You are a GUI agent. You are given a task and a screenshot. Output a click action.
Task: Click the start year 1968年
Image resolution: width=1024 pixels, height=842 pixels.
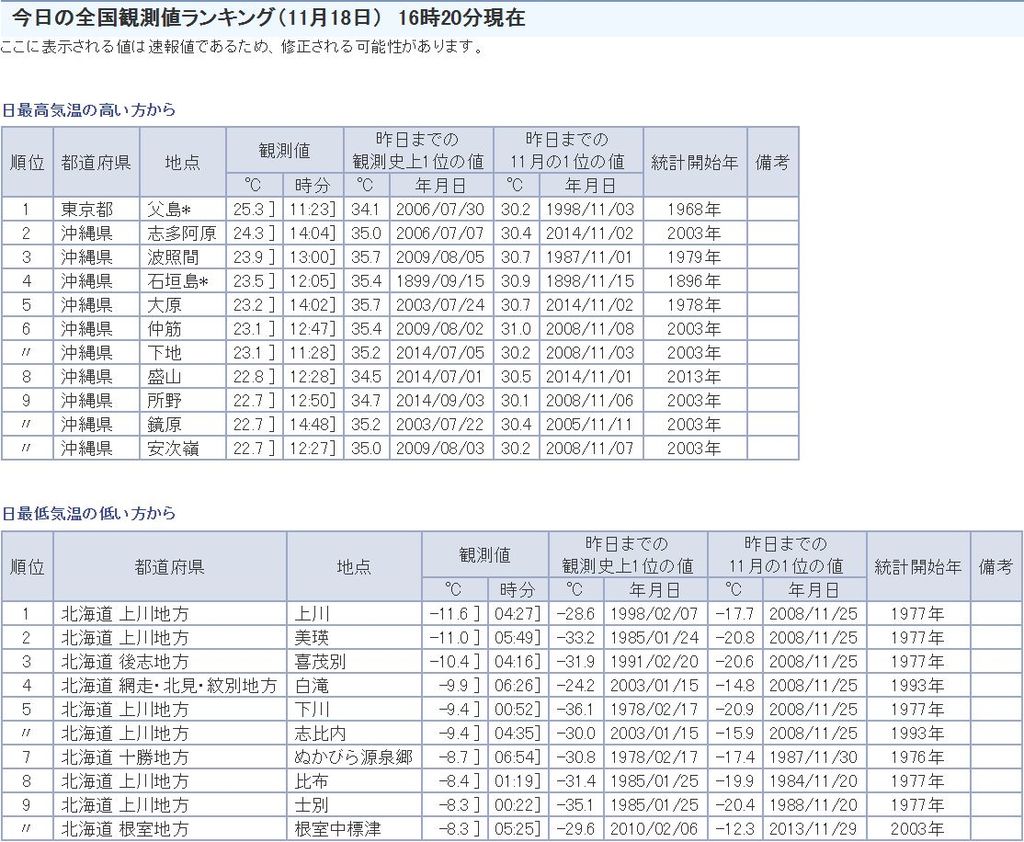[694, 209]
